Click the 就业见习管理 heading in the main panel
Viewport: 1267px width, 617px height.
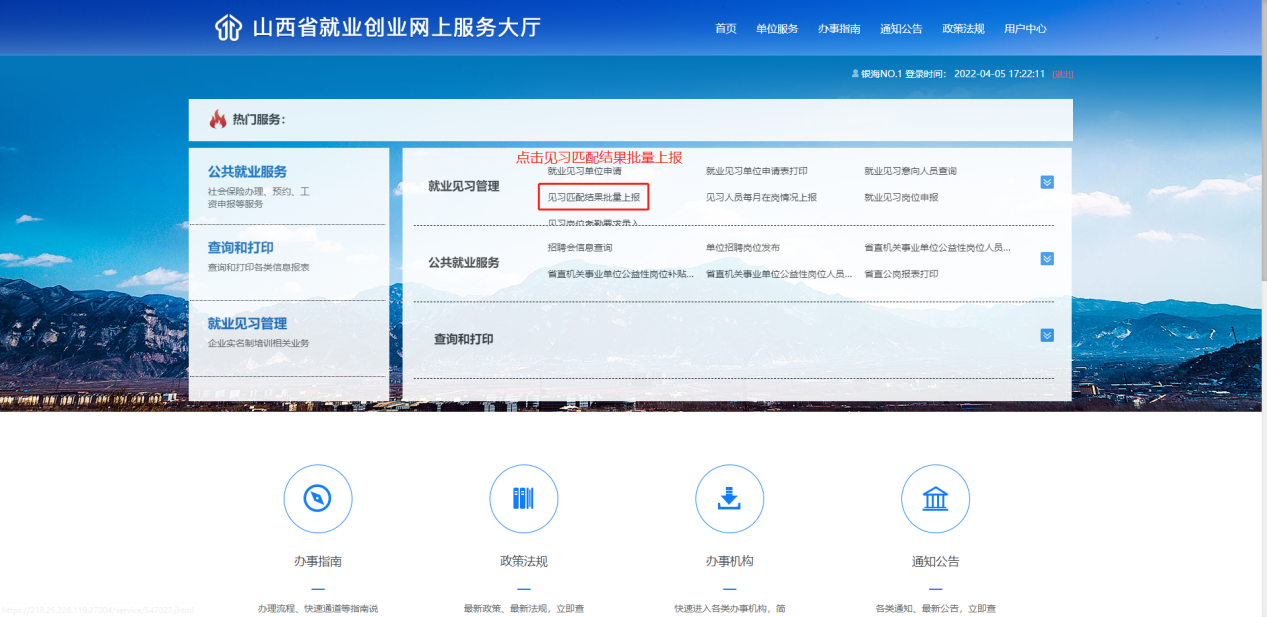click(x=464, y=186)
